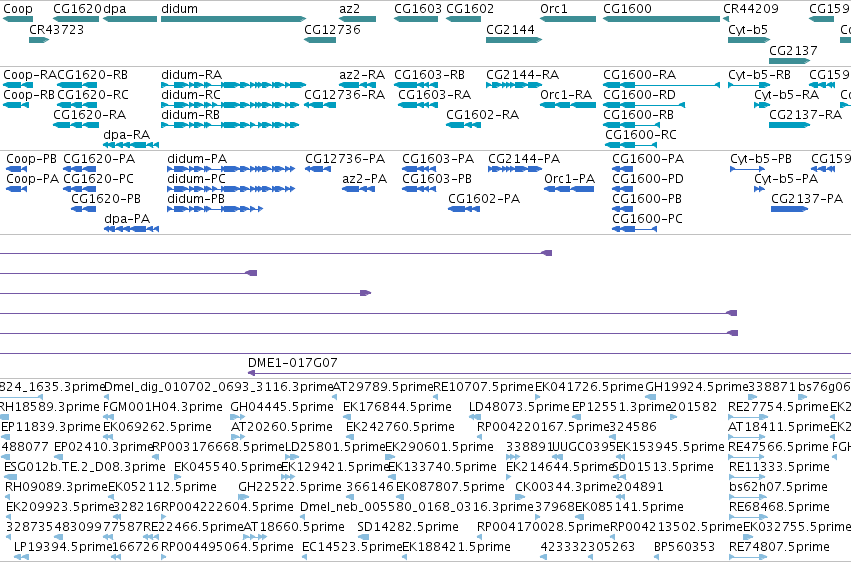Select the didum-RC transcript glyph
Screen dimensions: 851x562
(x=230, y=105)
